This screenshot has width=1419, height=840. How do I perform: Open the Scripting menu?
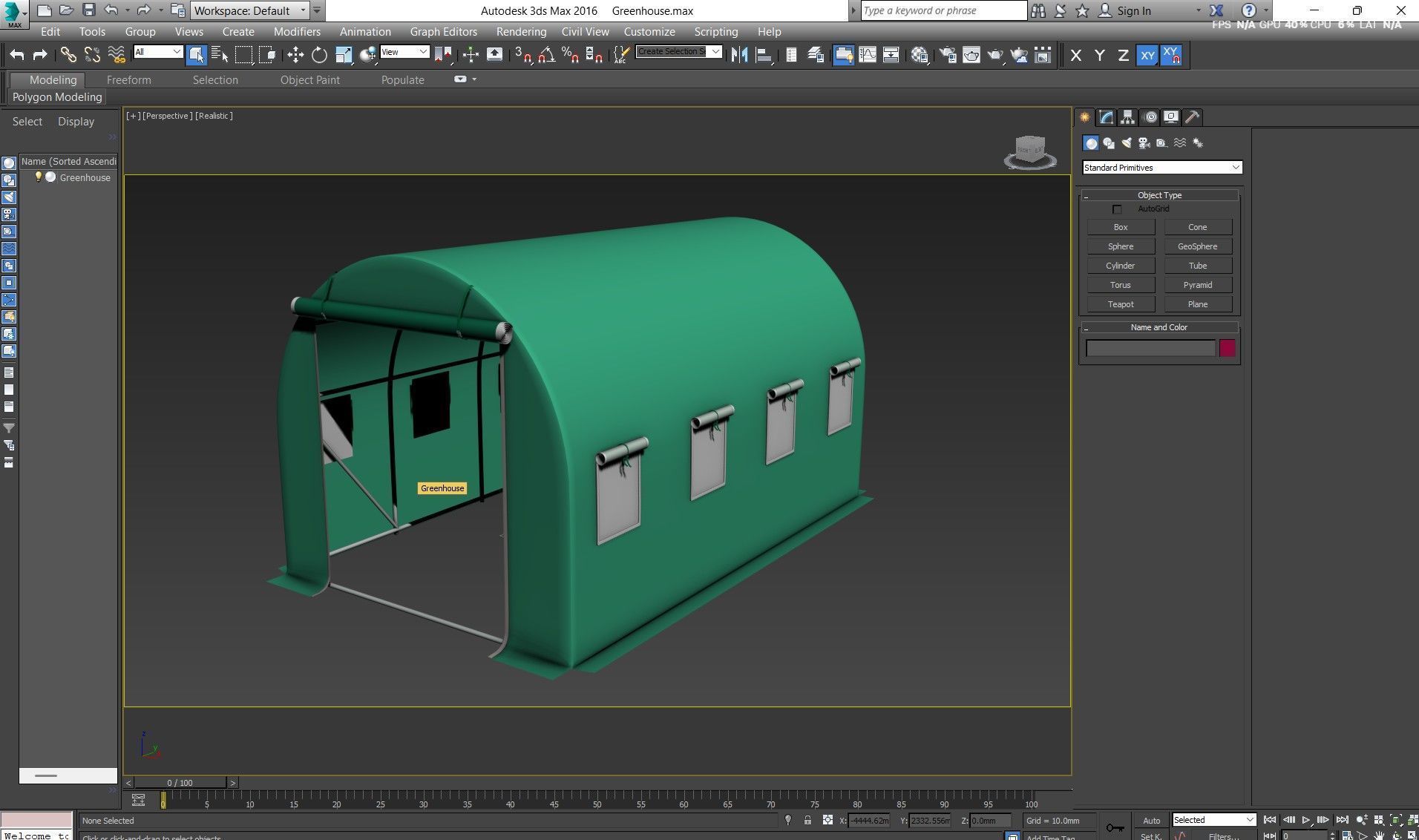715,32
